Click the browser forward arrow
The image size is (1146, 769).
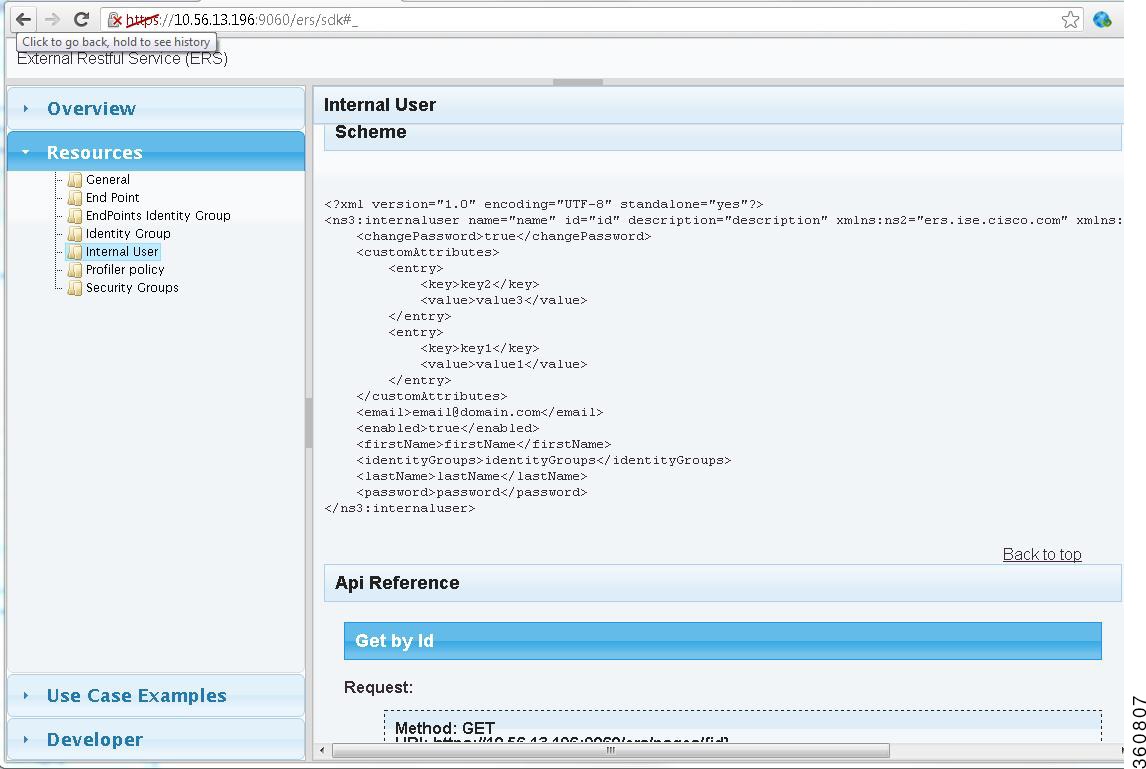[x=52, y=19]
